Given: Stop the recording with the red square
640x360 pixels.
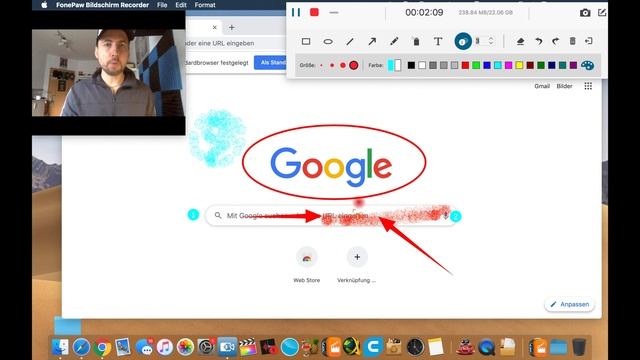Looking at the screenshot, I should (314, 12).
